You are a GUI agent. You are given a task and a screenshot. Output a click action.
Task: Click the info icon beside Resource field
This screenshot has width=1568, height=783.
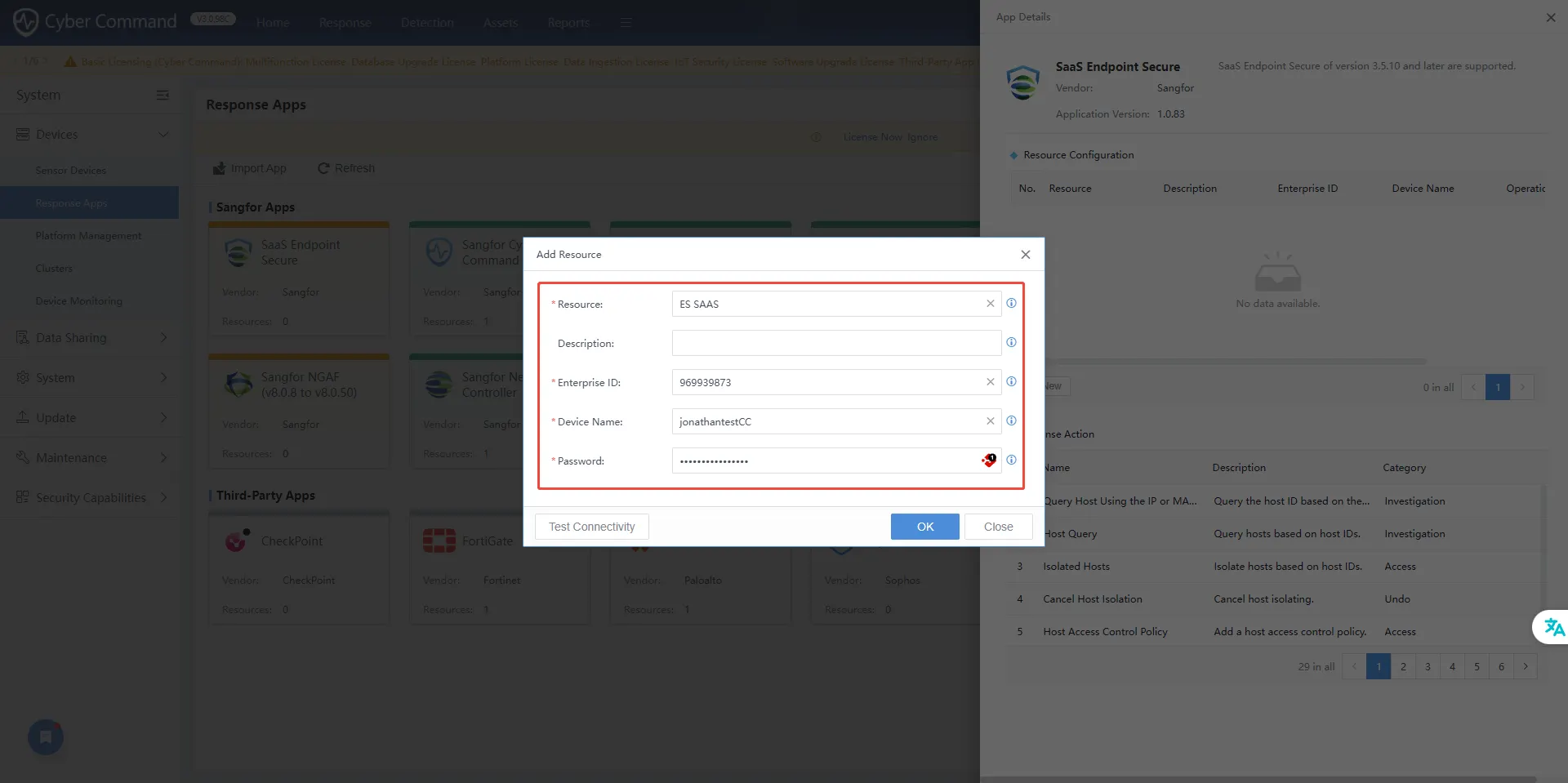[x=1011, y=304]
